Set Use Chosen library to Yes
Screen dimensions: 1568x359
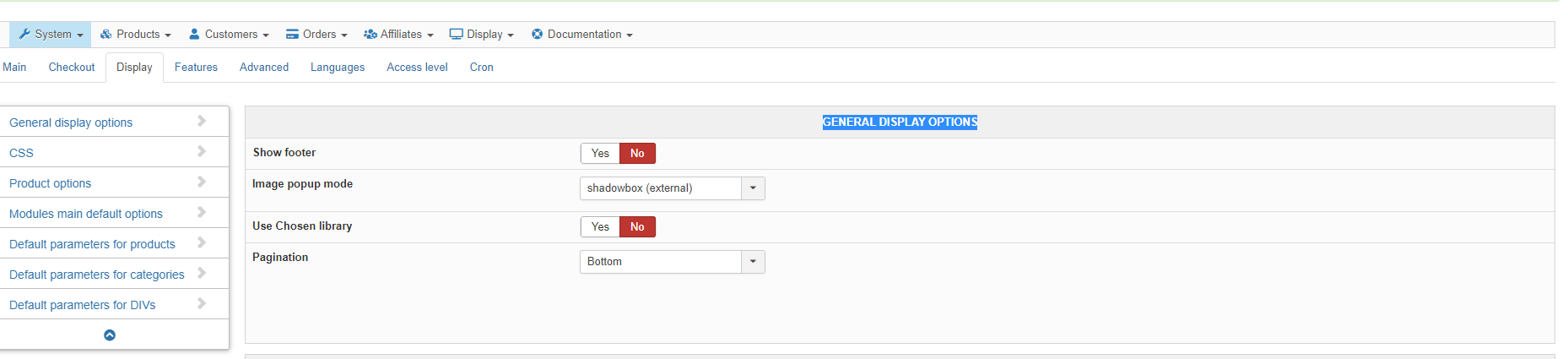tap(600, 227)
